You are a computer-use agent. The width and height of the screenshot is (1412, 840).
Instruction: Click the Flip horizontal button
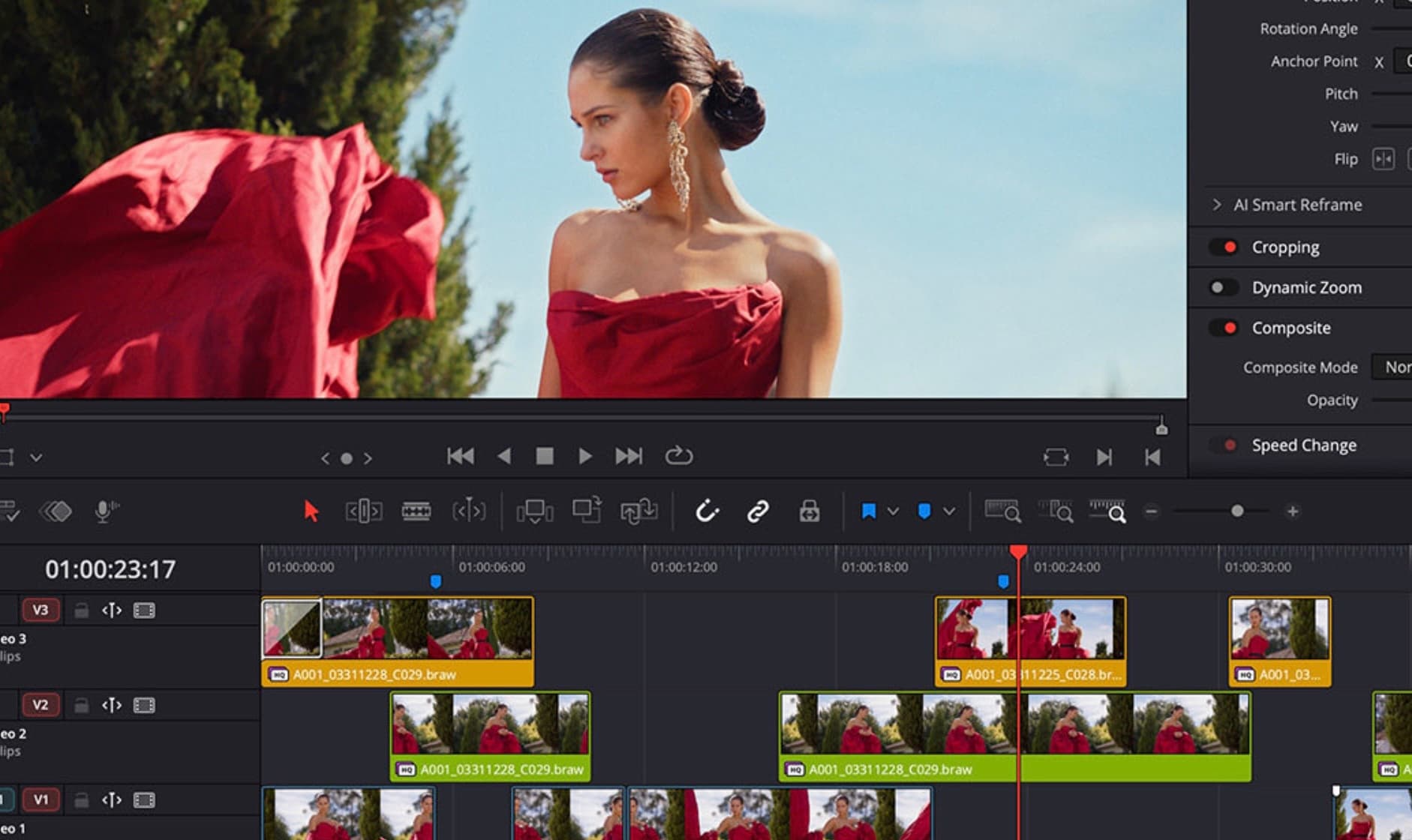pos(1383,159)
